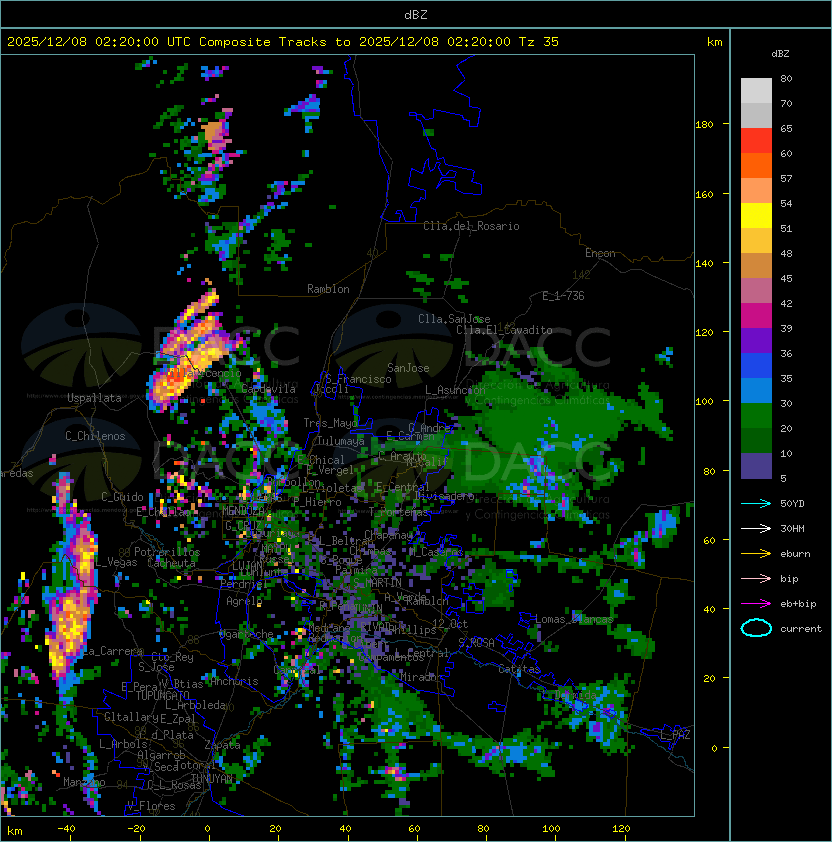Click the pink bip arrow legend icon

pos(756,578)
